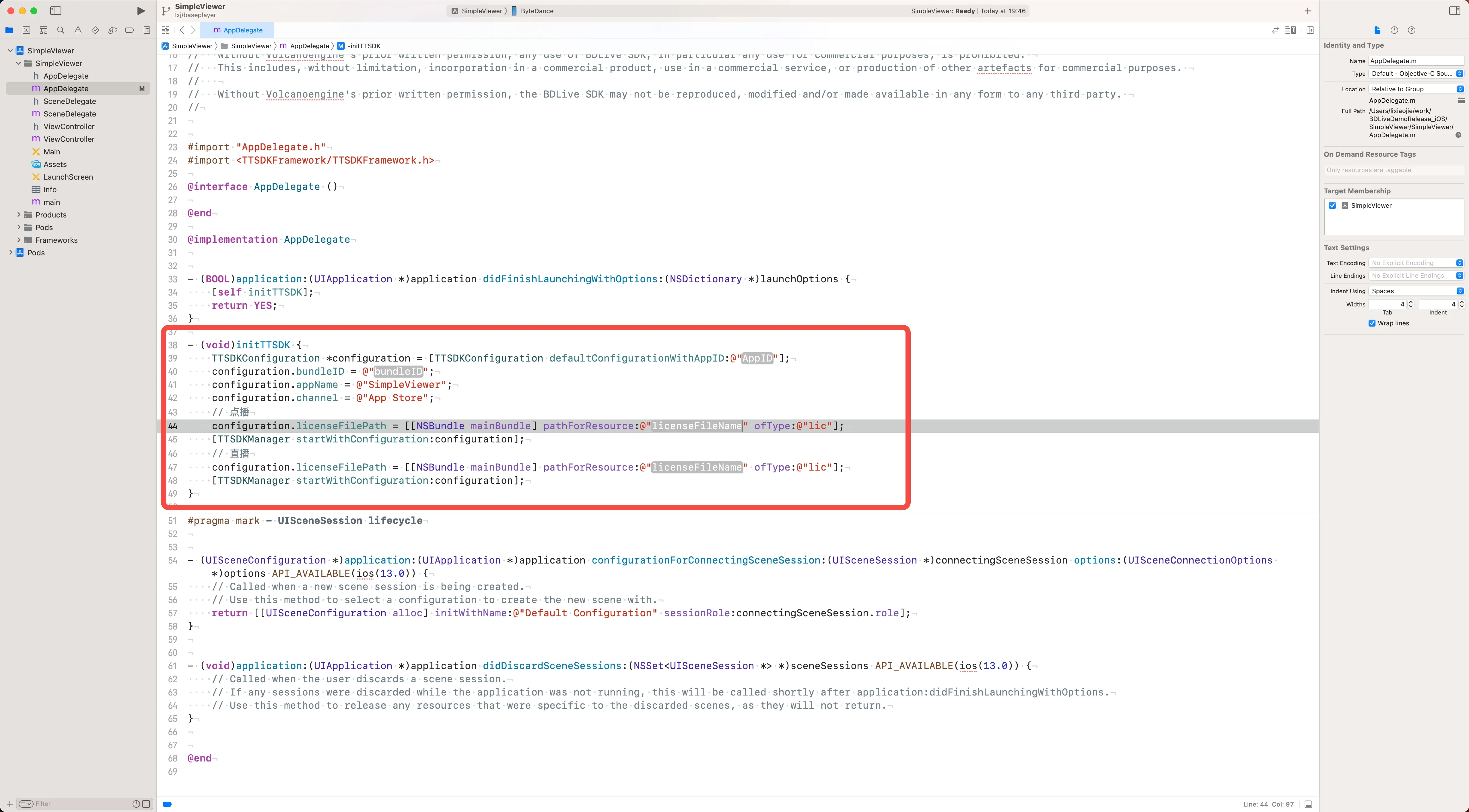The height and width of the screenshot is (812, 1469).
Task: Toggle the navigator sidebar visibility
Action: click(x=55, y=11)
